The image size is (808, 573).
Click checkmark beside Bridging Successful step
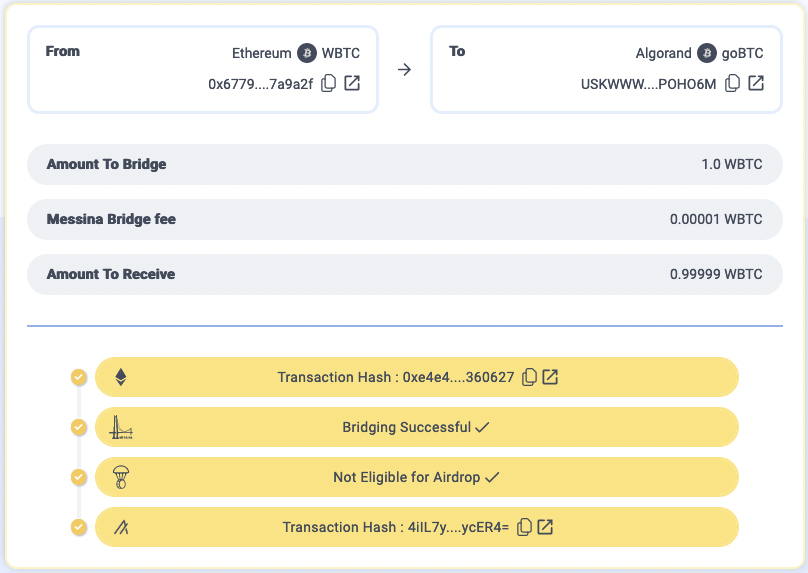(x=79, y=427)
